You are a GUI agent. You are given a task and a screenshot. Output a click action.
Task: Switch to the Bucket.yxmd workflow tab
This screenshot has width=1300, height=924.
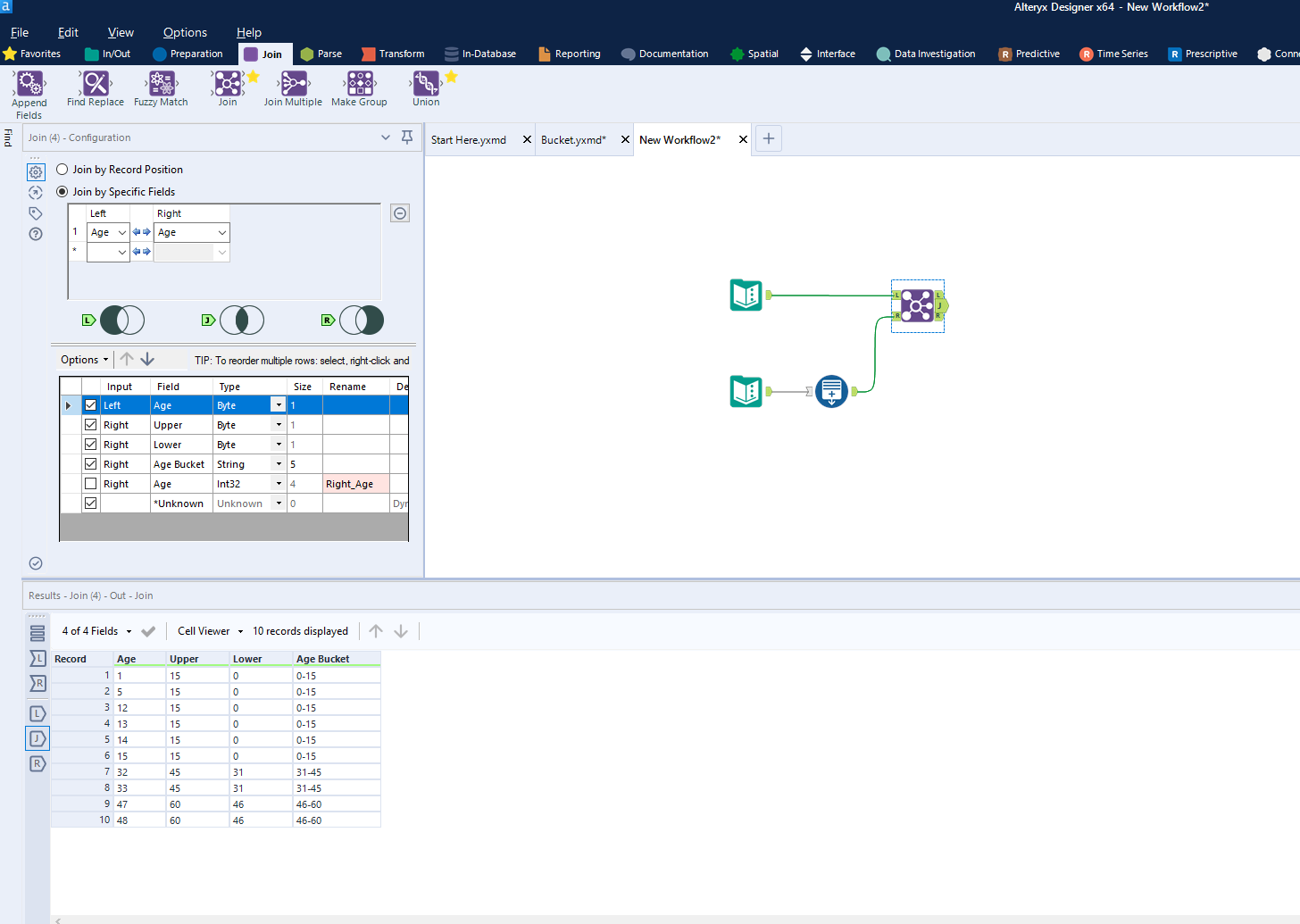coord(576,139)
